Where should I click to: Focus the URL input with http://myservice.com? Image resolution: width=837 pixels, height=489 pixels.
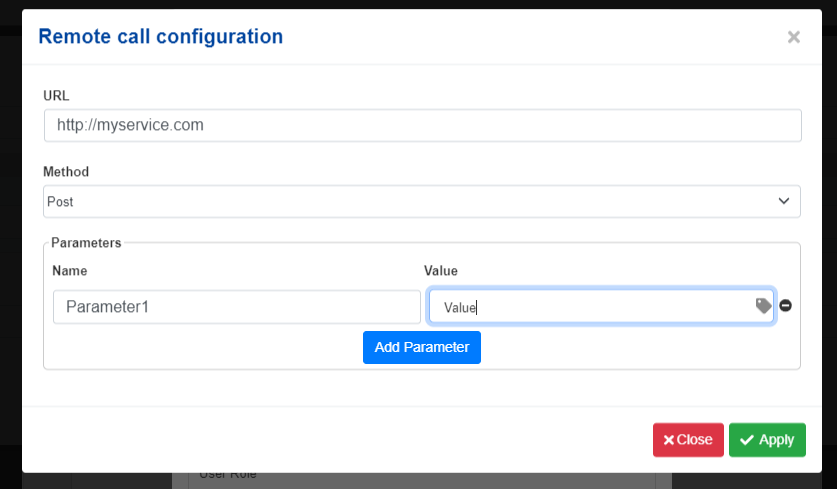423,125
